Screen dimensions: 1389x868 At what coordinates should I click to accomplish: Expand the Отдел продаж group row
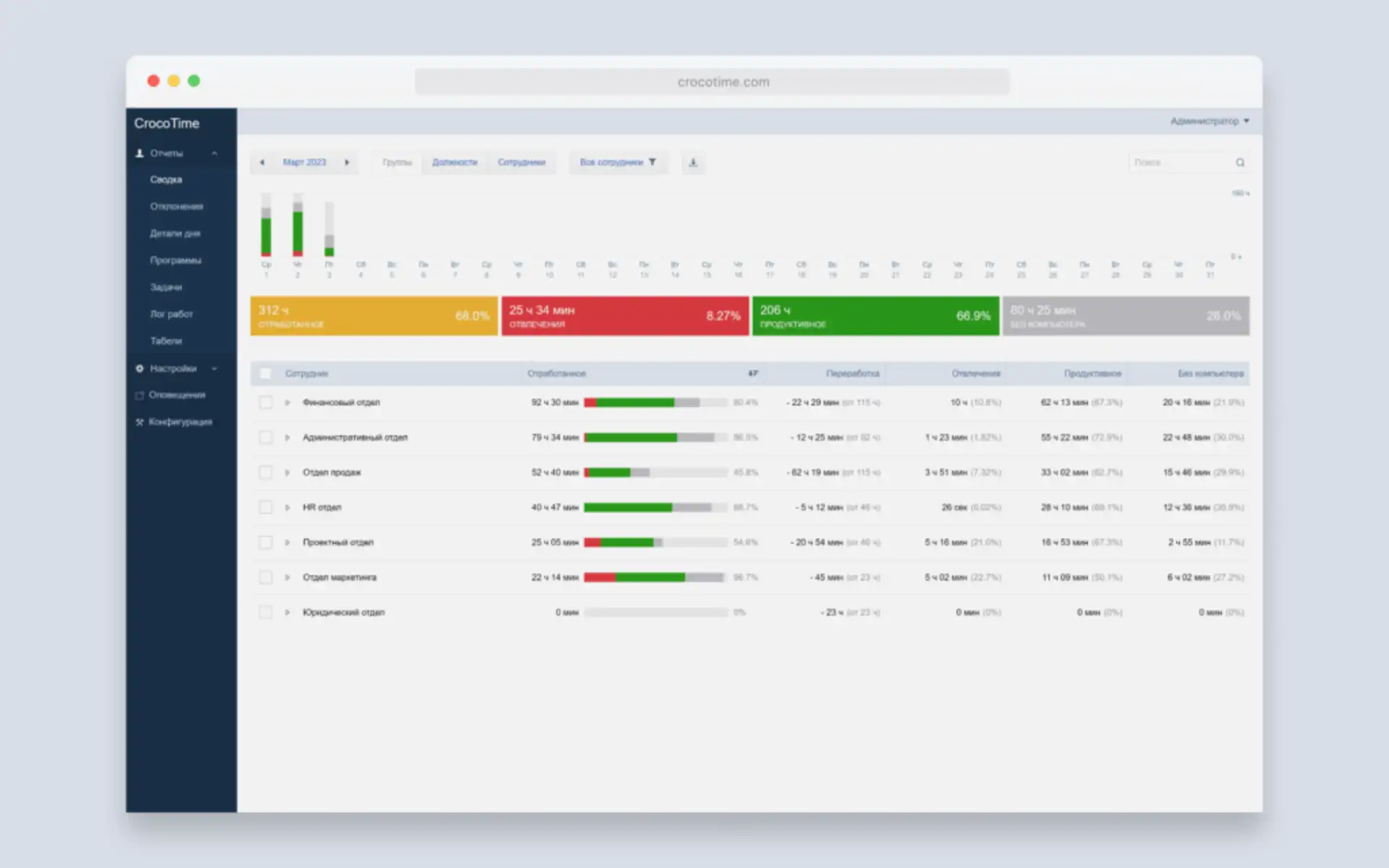(287, 472)
